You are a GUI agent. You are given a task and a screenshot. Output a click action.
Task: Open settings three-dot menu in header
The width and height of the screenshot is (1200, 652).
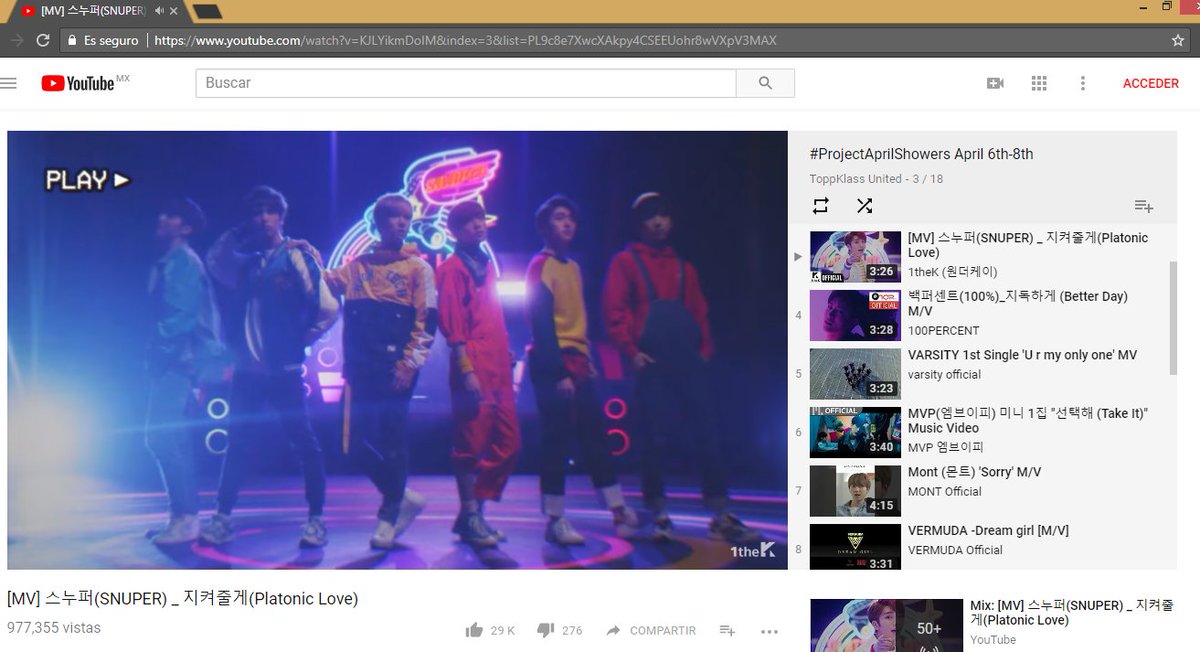[1082, 83]
